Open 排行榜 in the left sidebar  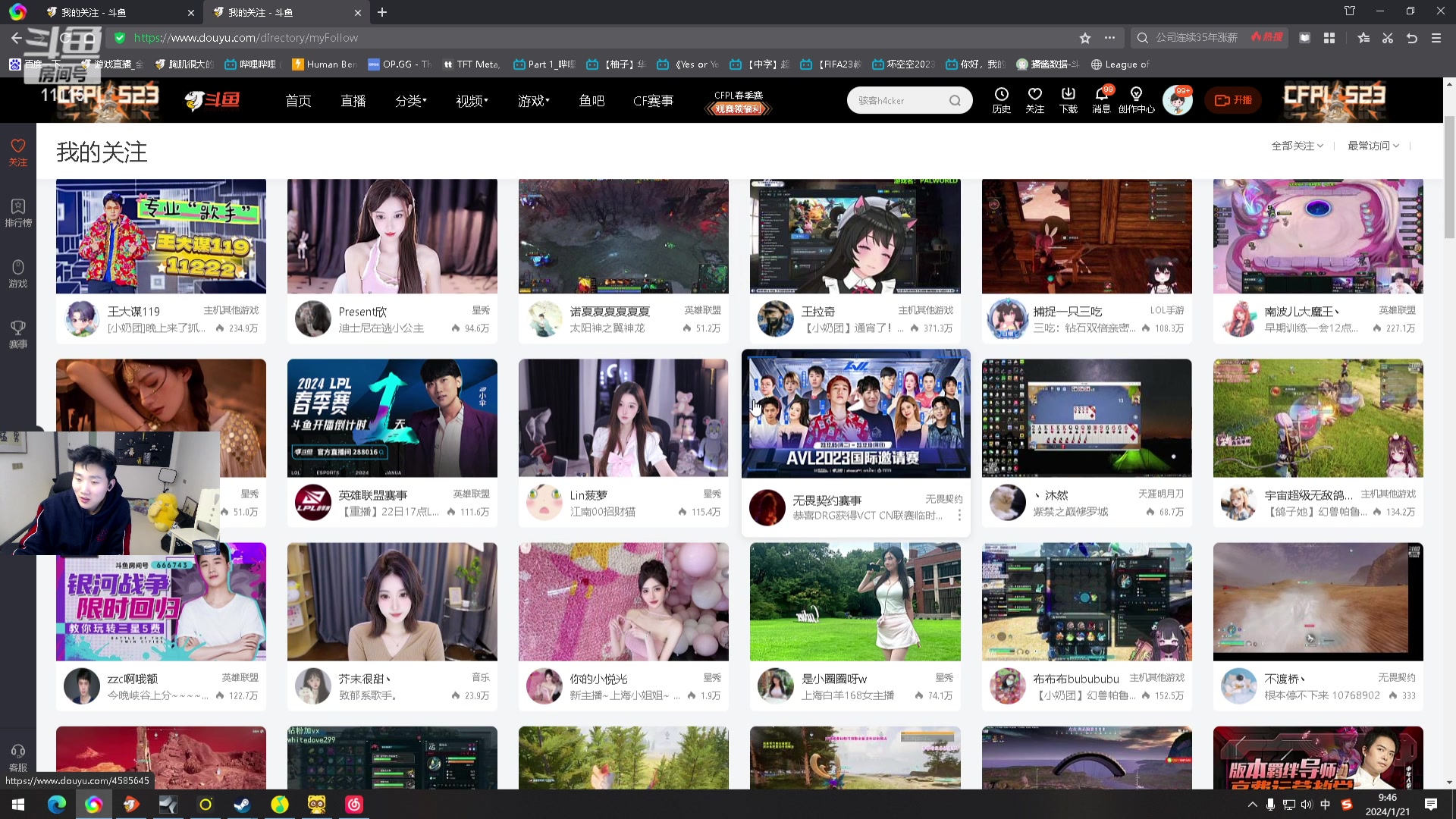(x=18, y=213)
